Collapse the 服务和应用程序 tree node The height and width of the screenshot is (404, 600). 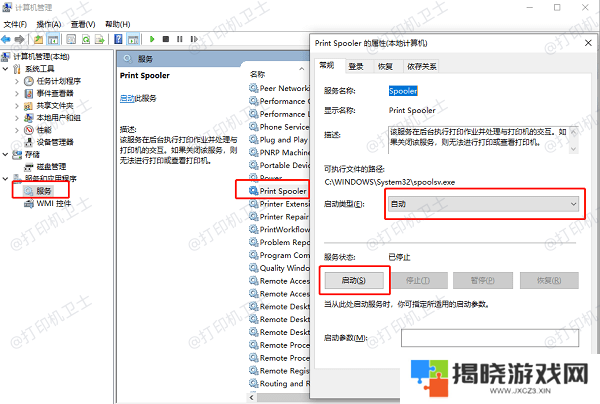pos(5,179)
